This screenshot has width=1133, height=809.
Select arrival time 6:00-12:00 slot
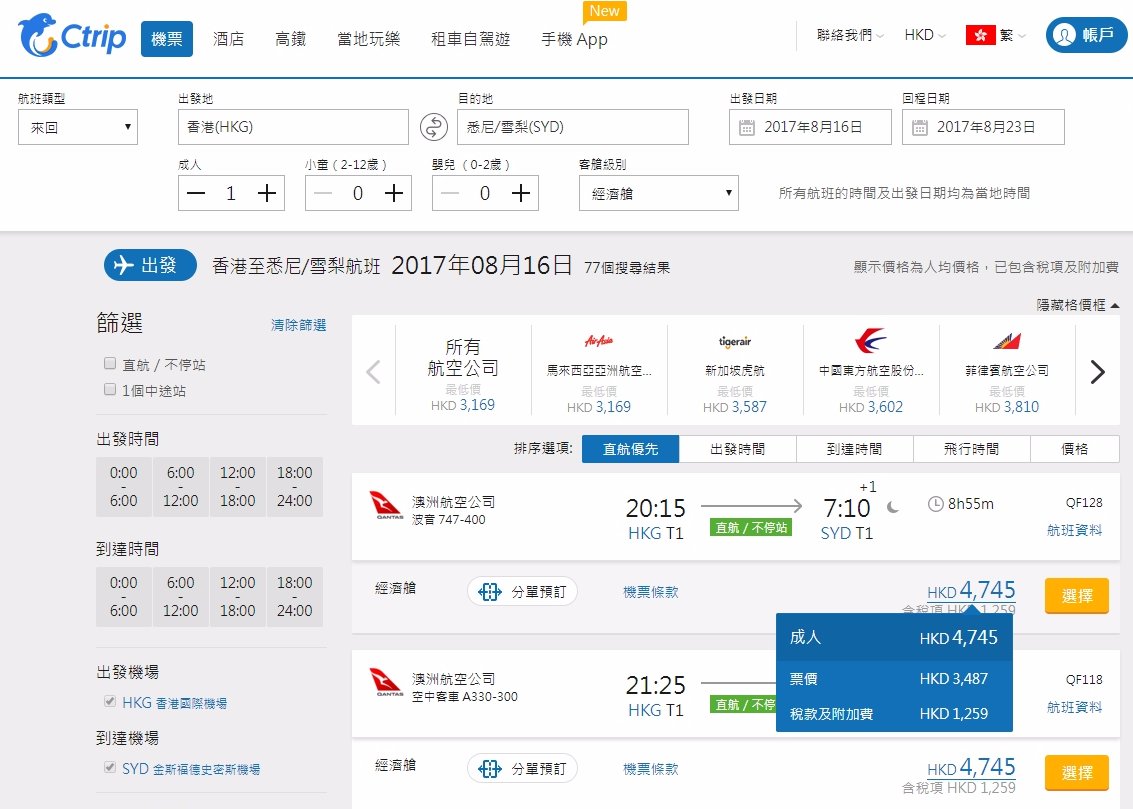pos(181,597)
